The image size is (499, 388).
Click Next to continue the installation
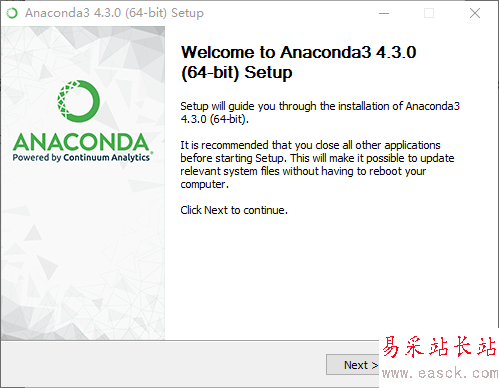coord(353,365)
